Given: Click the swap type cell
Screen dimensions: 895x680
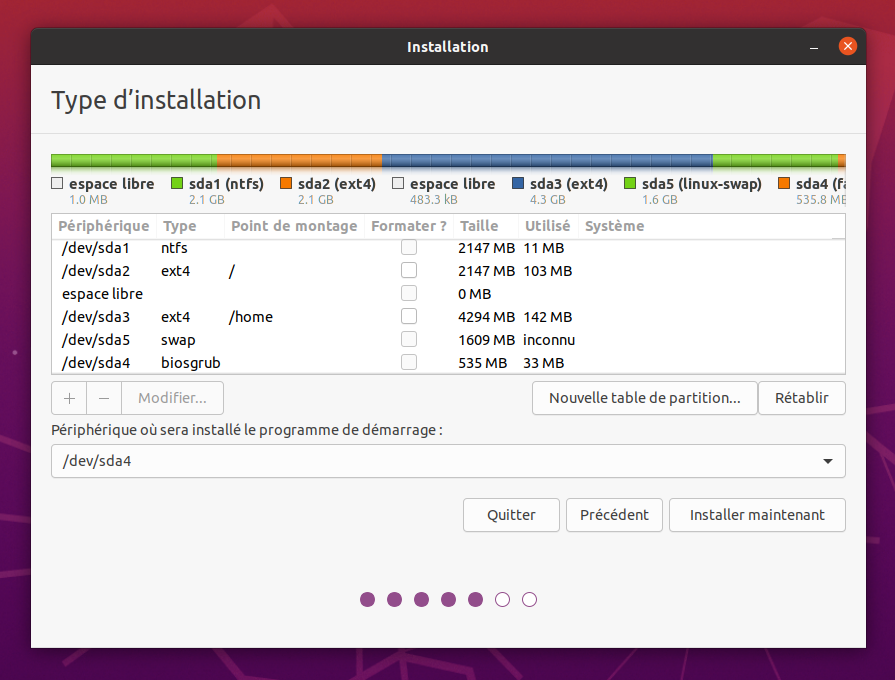Looking at the screenshot, I should [178, 340].
